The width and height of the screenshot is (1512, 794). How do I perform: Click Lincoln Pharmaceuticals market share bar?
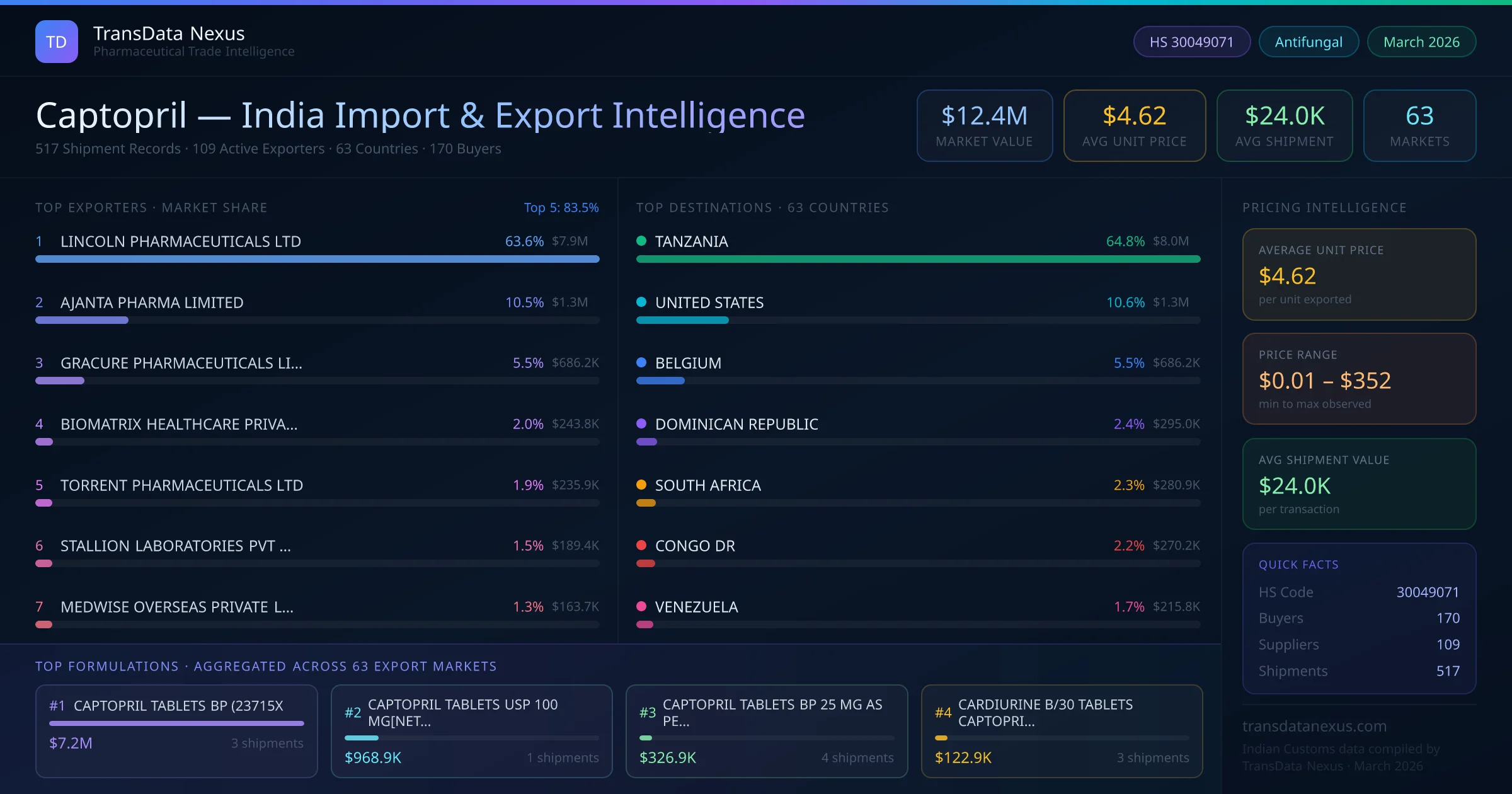pyautogui.click(x=317, y=259)
